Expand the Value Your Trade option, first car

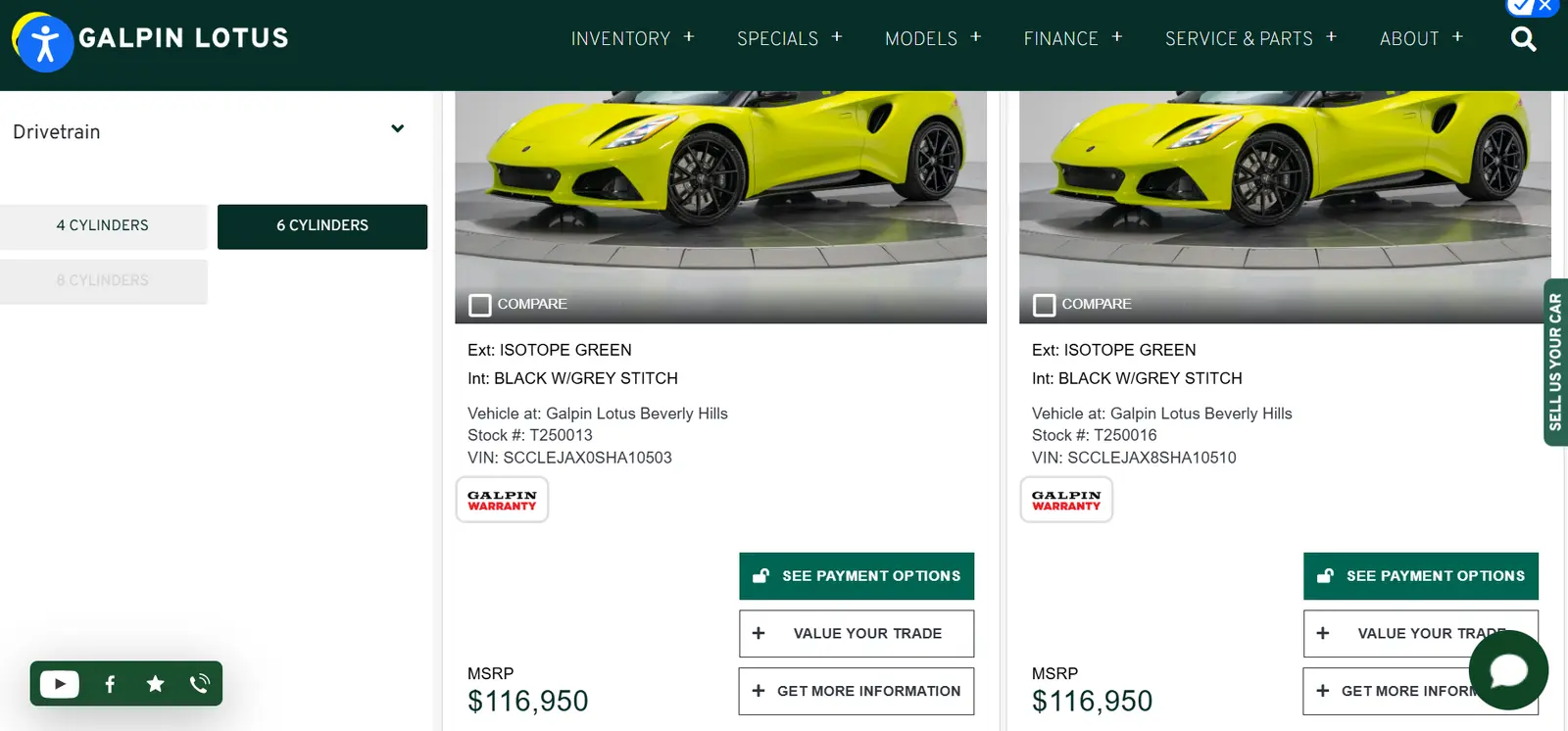(857, 634)
